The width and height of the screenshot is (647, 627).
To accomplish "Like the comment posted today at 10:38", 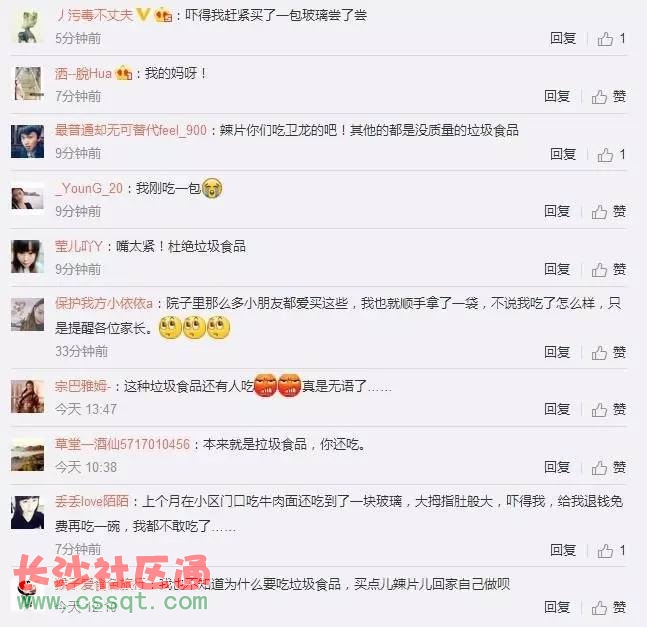I will click(609, 467).
